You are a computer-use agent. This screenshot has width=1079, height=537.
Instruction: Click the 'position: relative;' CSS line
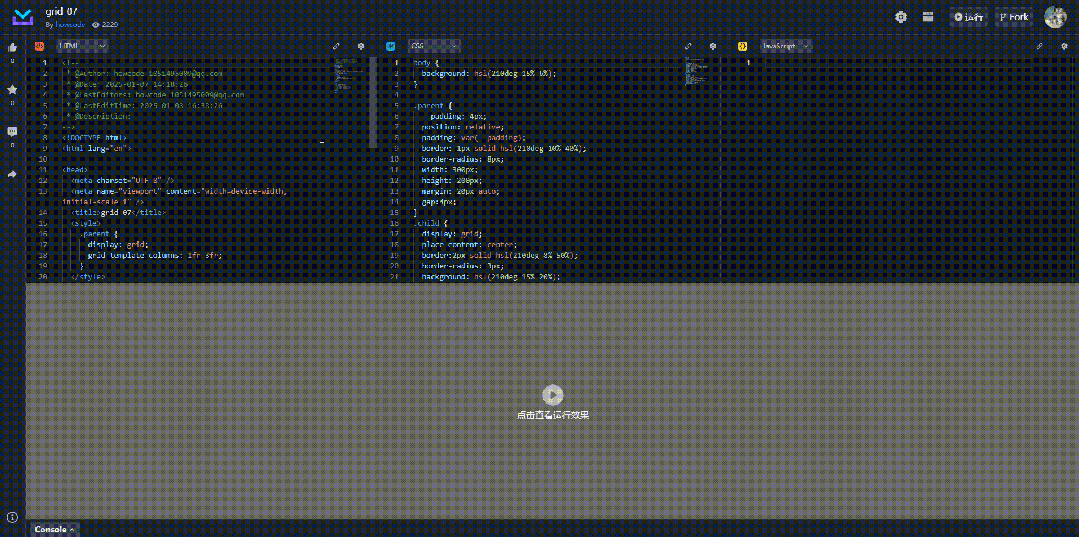(x=462, y=127)
